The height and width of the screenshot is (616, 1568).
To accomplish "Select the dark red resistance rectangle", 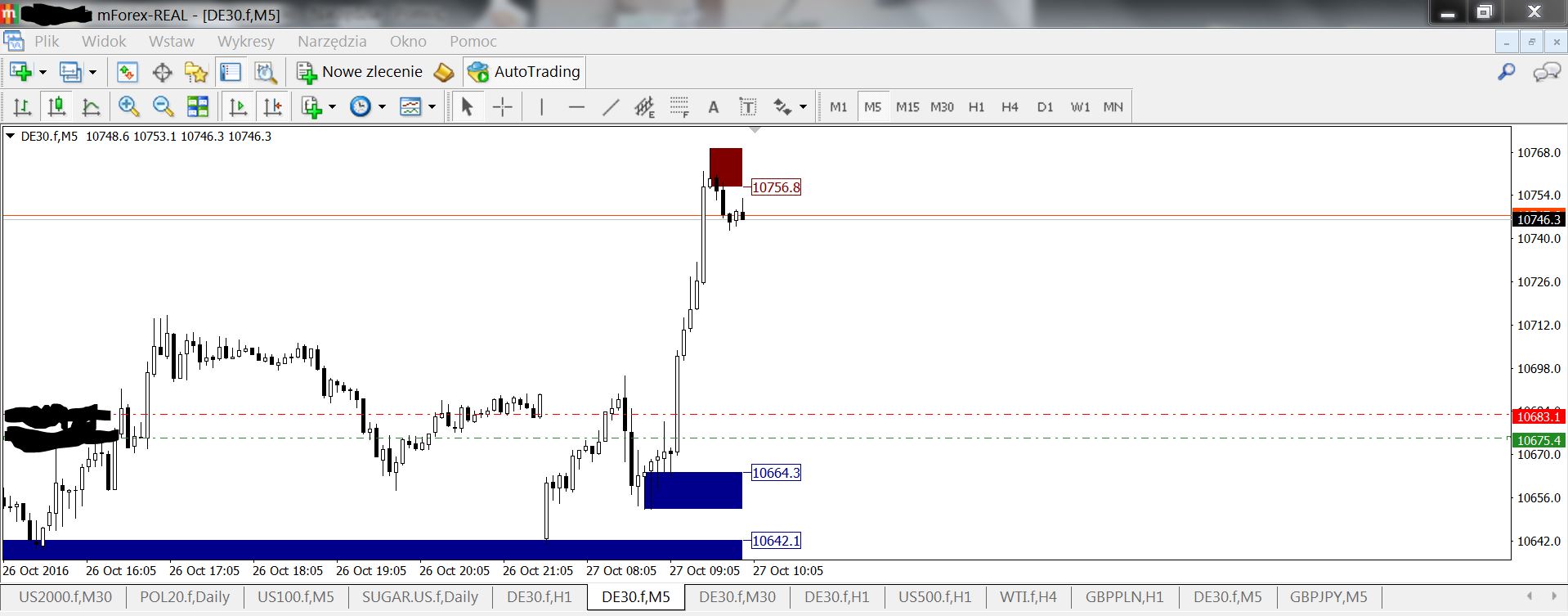I will click(726, 167).
